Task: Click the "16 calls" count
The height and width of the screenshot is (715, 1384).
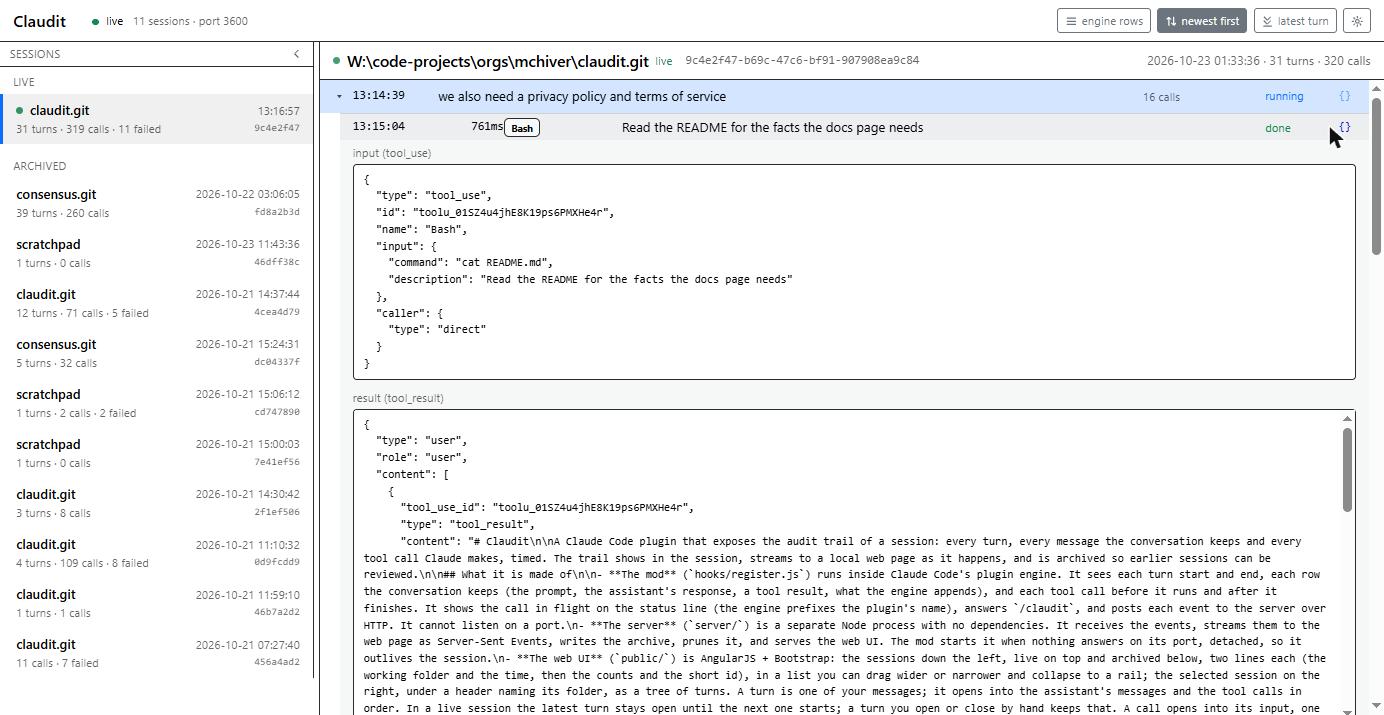Action: point(1161,97)
